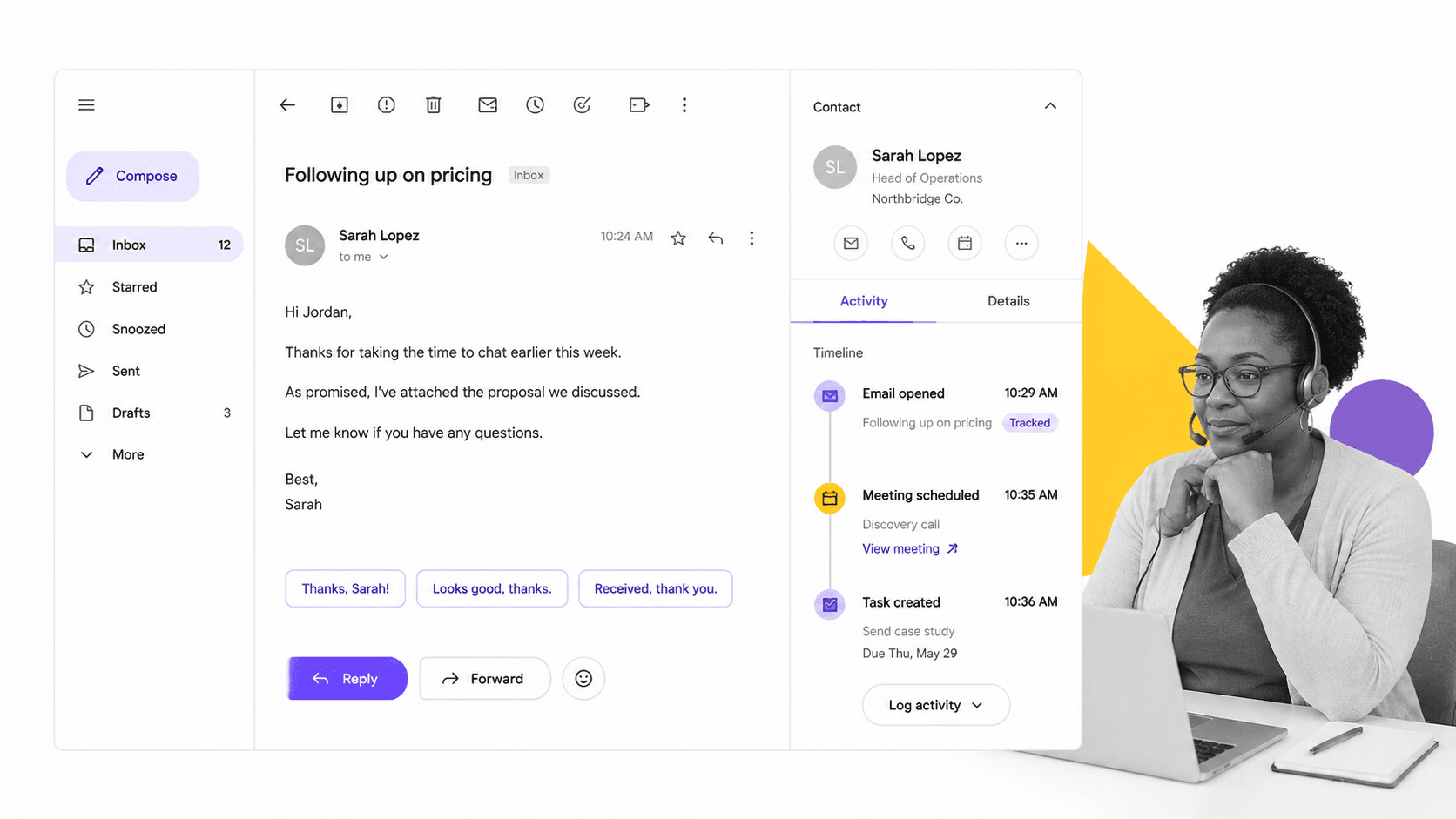The image size is (1456, 819).
Task: Click Meeting scheduled timeline icon
Action: 830,499
